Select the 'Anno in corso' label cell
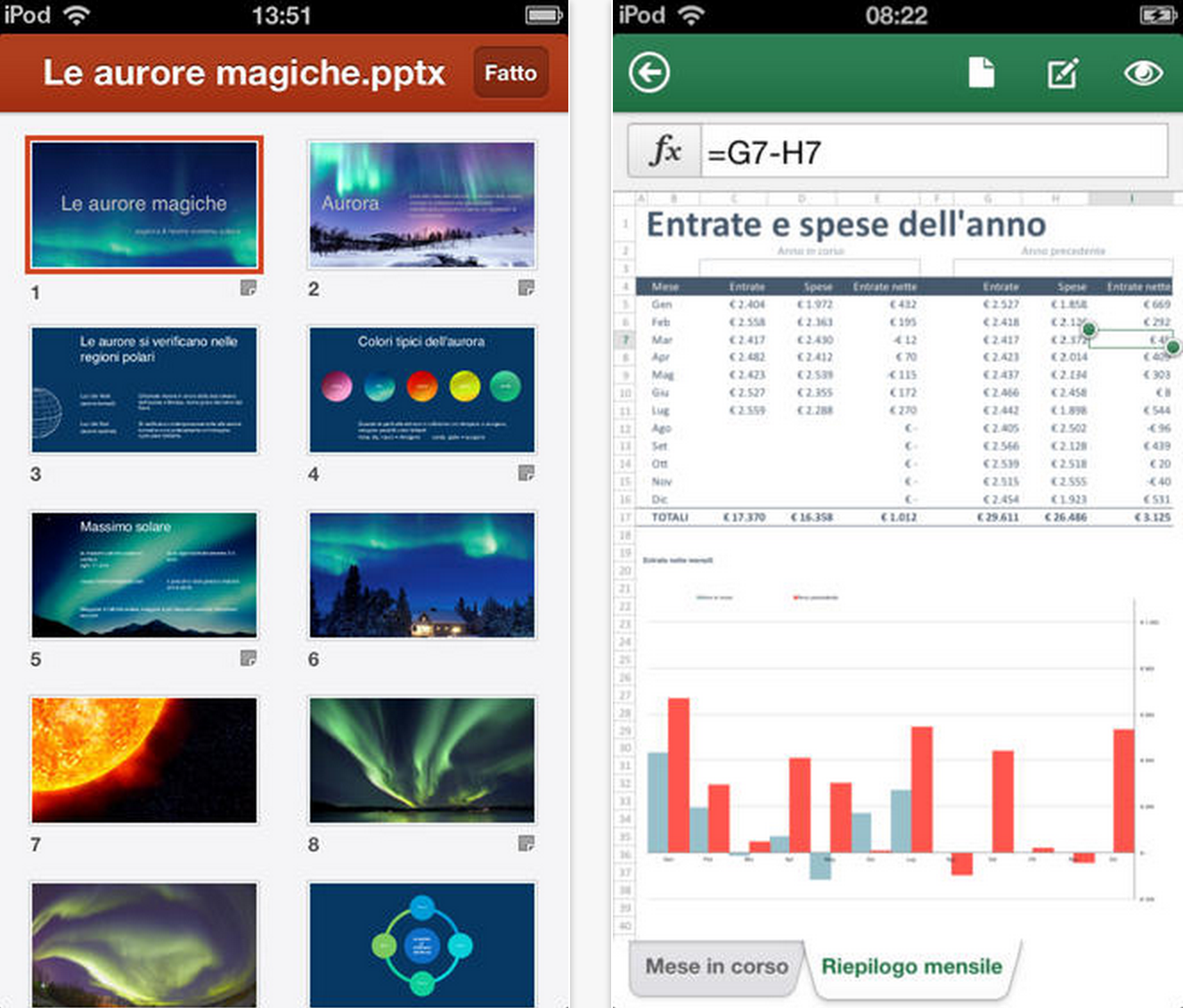Image resolution: width=1183 pixels, height=1008 pixels. [810, 251]
